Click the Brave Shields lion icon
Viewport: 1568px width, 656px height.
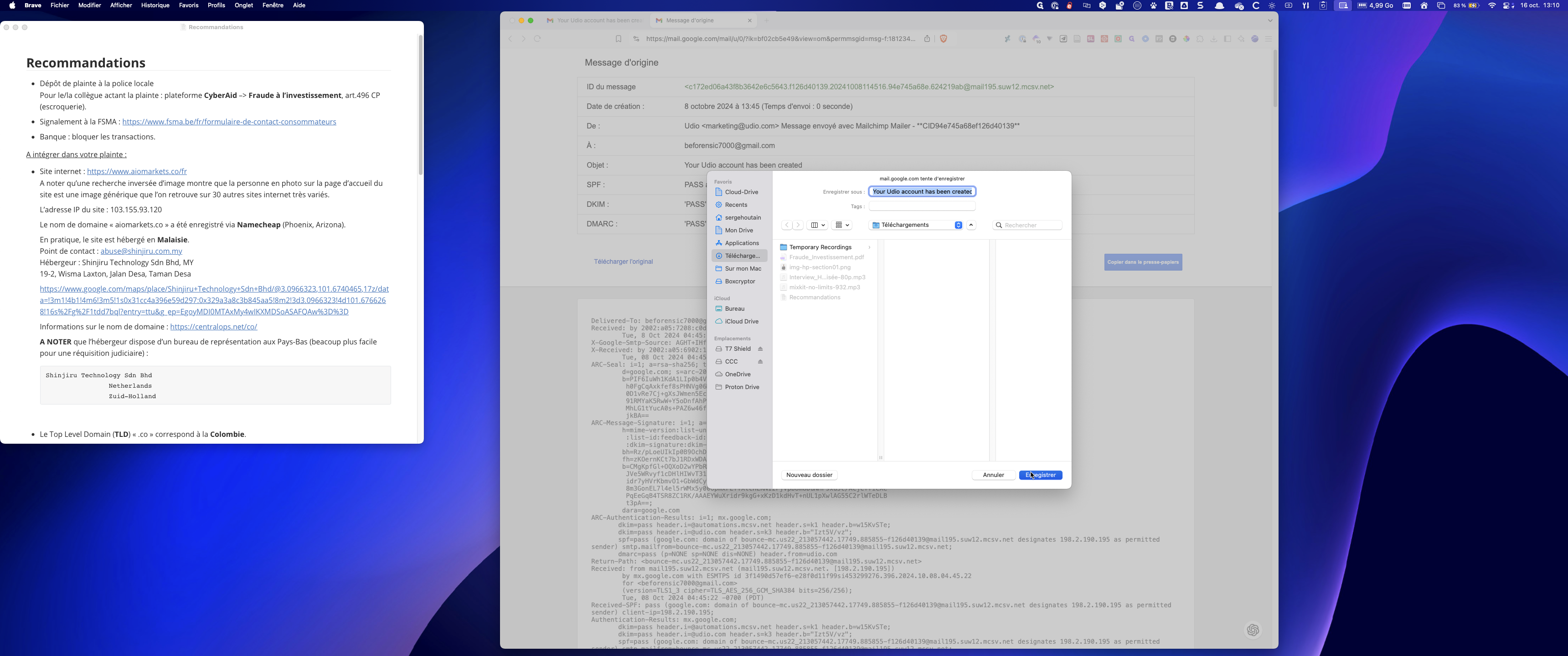pos(943,38)
